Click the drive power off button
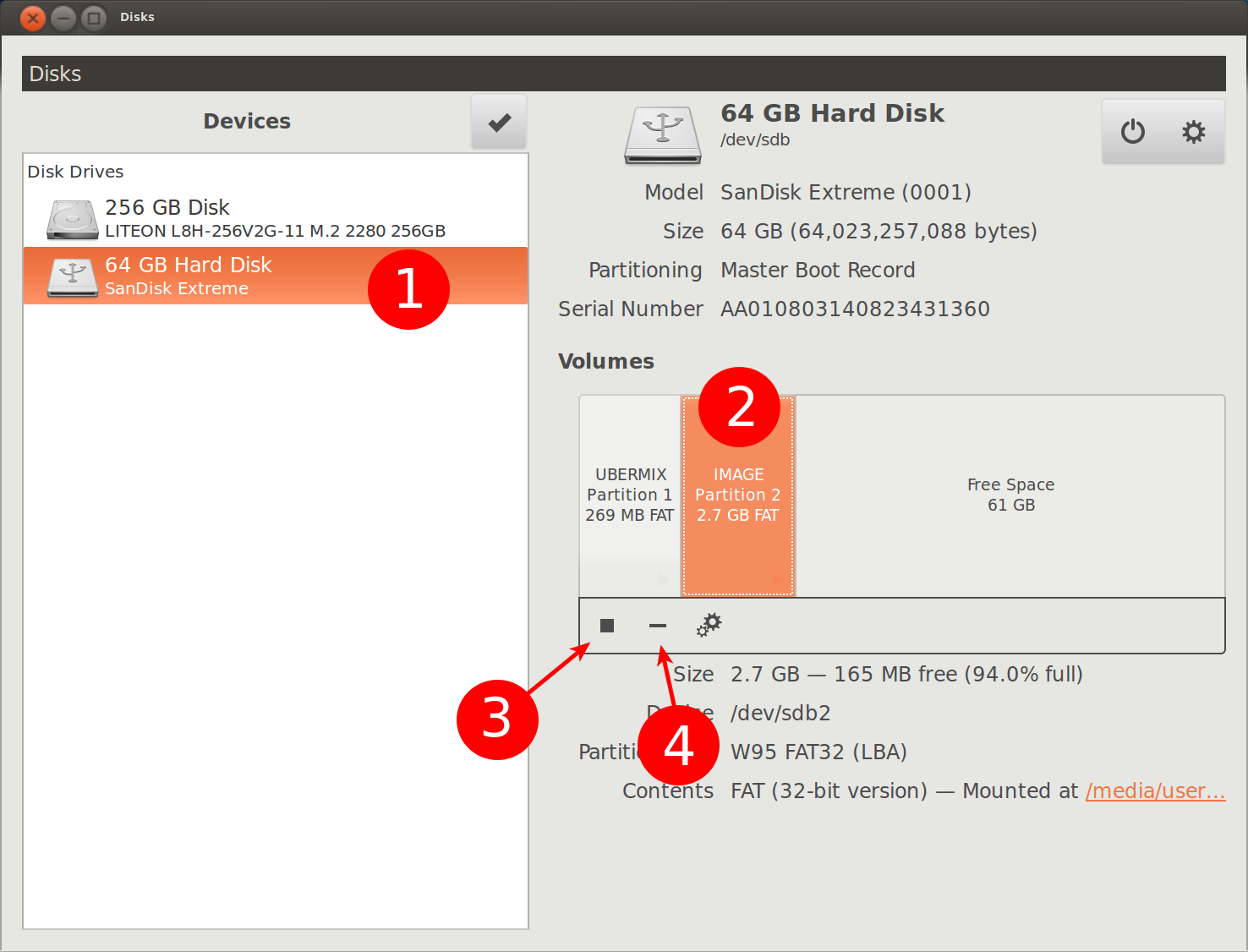 pyautogui.click(x=1132, y=132)
